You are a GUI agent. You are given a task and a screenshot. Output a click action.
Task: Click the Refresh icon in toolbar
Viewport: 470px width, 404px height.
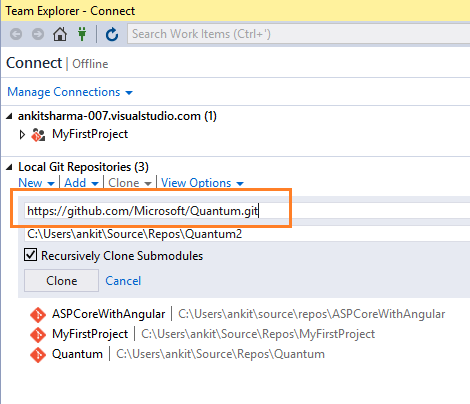coord(112,34)
